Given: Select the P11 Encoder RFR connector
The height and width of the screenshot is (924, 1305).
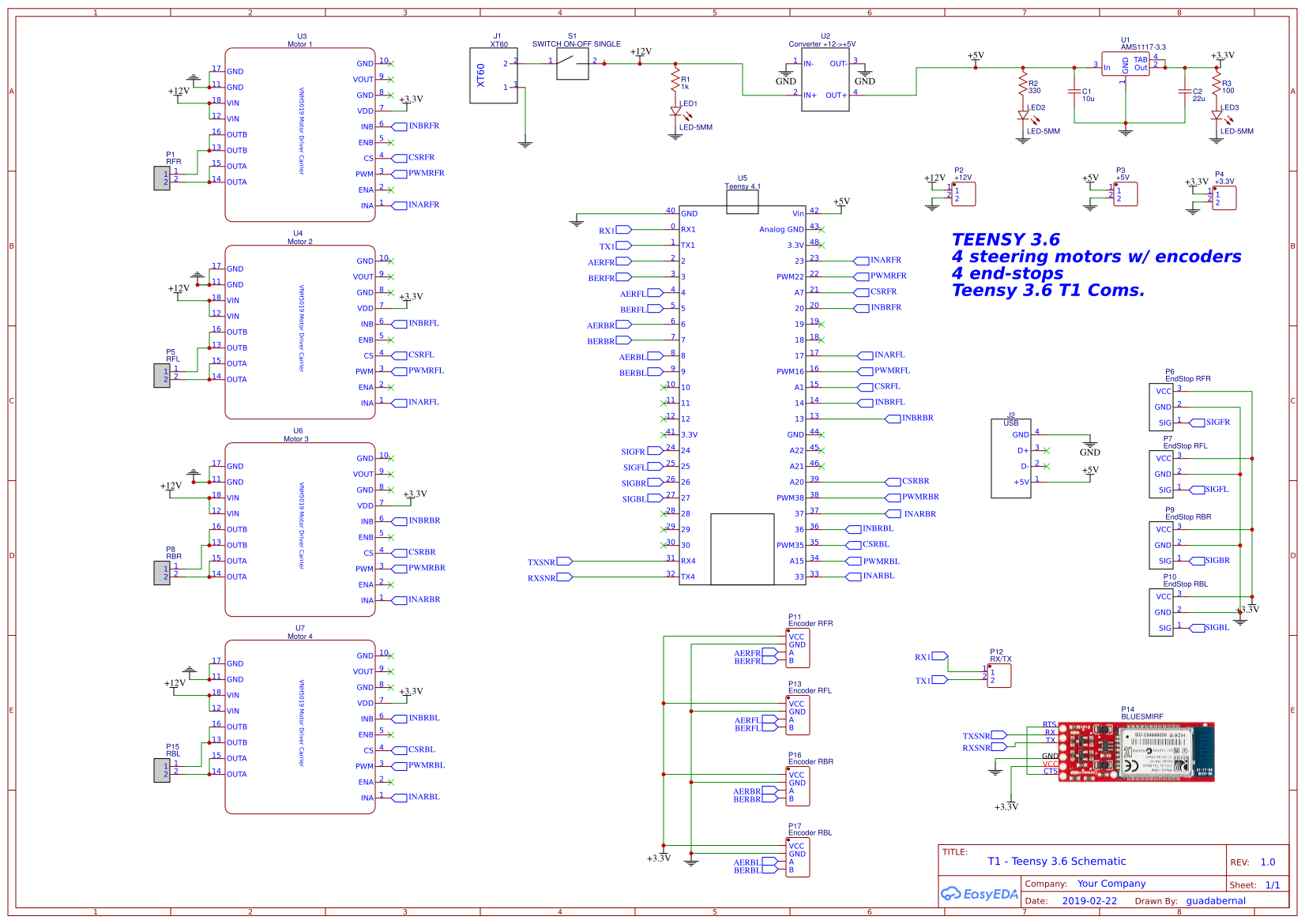Looking at the screenshot, I should (x=799, y=648).
